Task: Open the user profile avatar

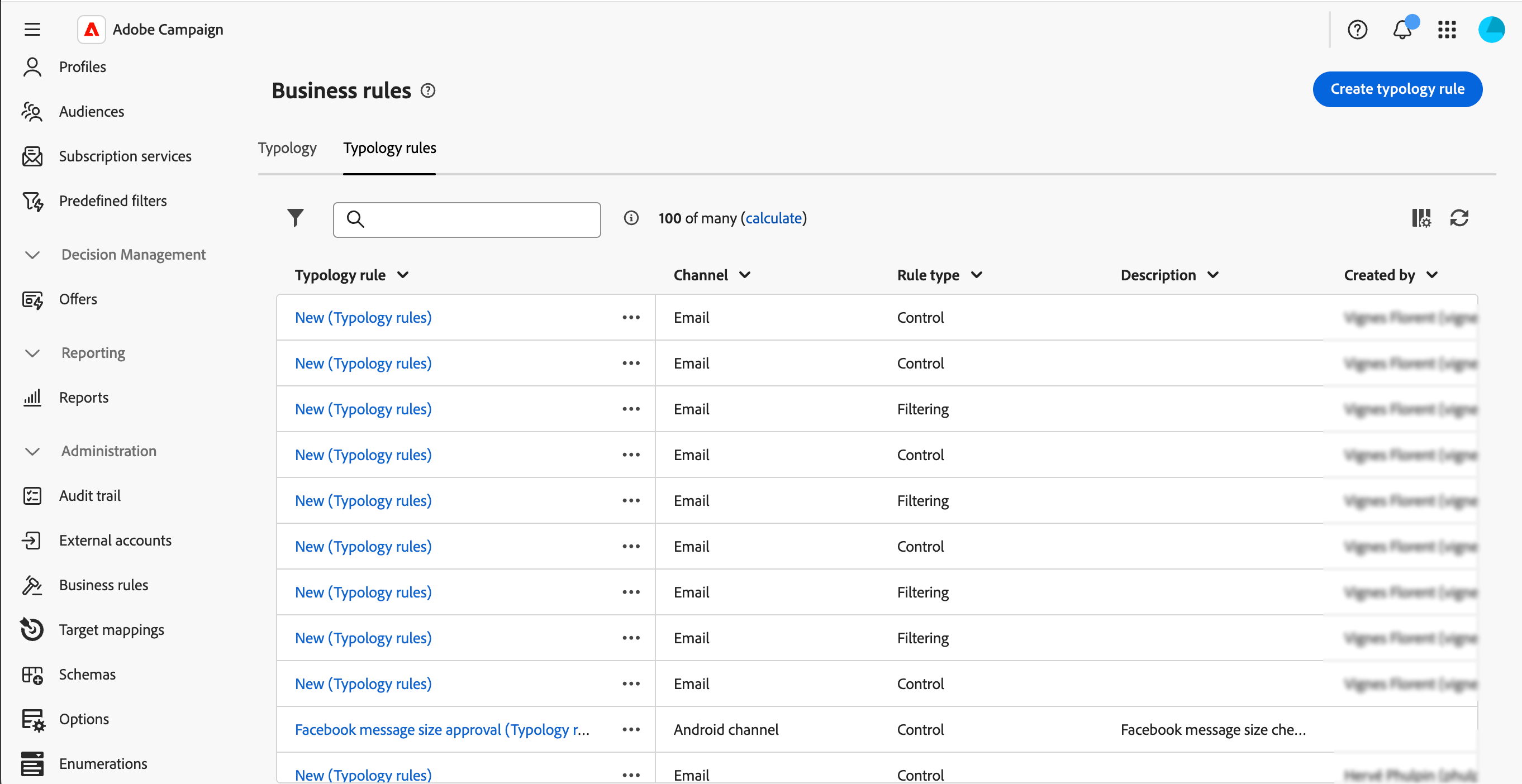Action: pos(1491,30)
